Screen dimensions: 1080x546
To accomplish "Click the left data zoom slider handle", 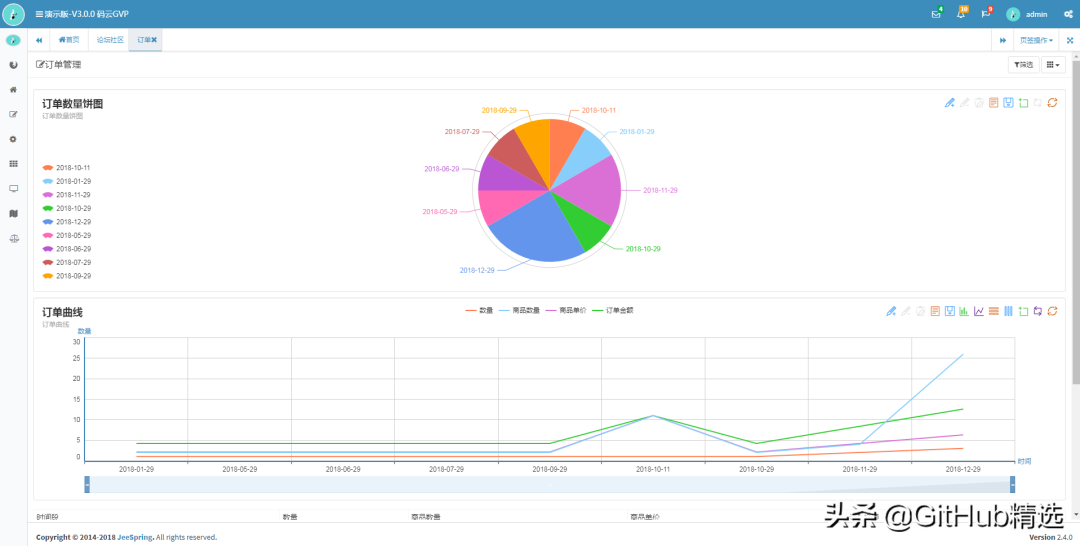I will click(87, 485).
